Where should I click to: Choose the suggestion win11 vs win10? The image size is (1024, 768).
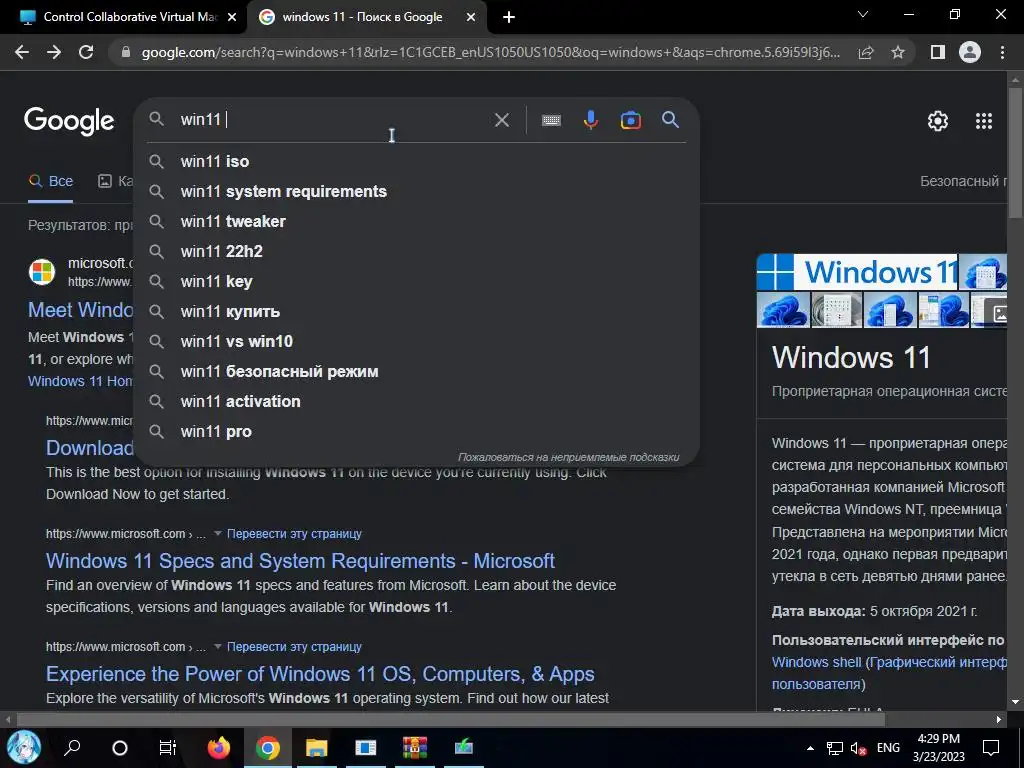417,342
